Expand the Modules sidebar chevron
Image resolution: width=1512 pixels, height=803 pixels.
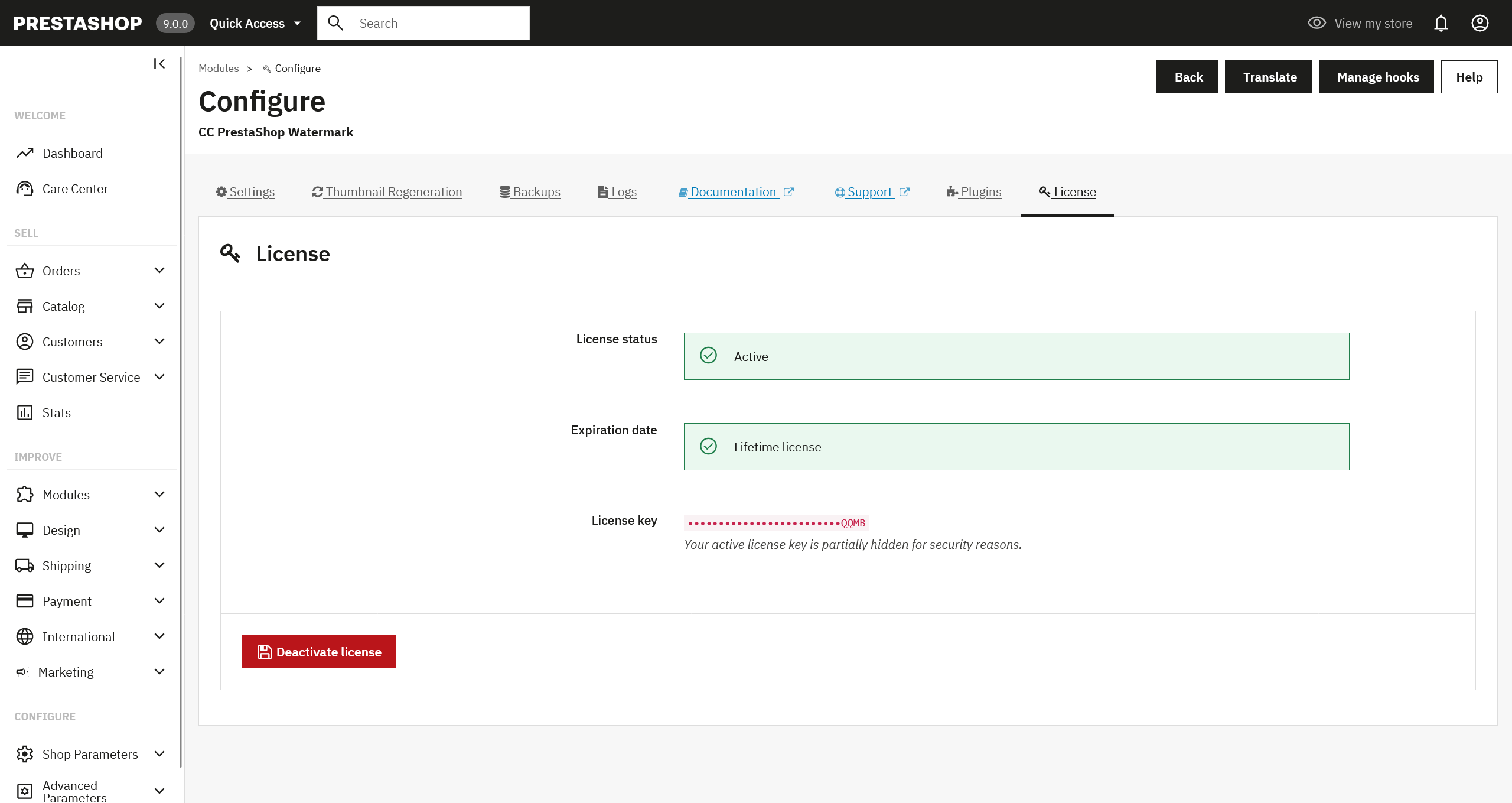(x=159, y=495)
